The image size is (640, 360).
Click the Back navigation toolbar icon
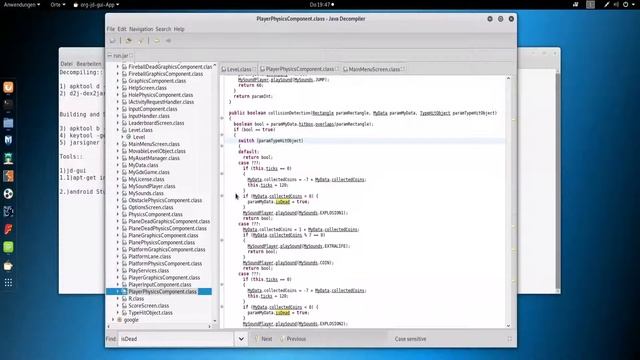pos(157,41)
